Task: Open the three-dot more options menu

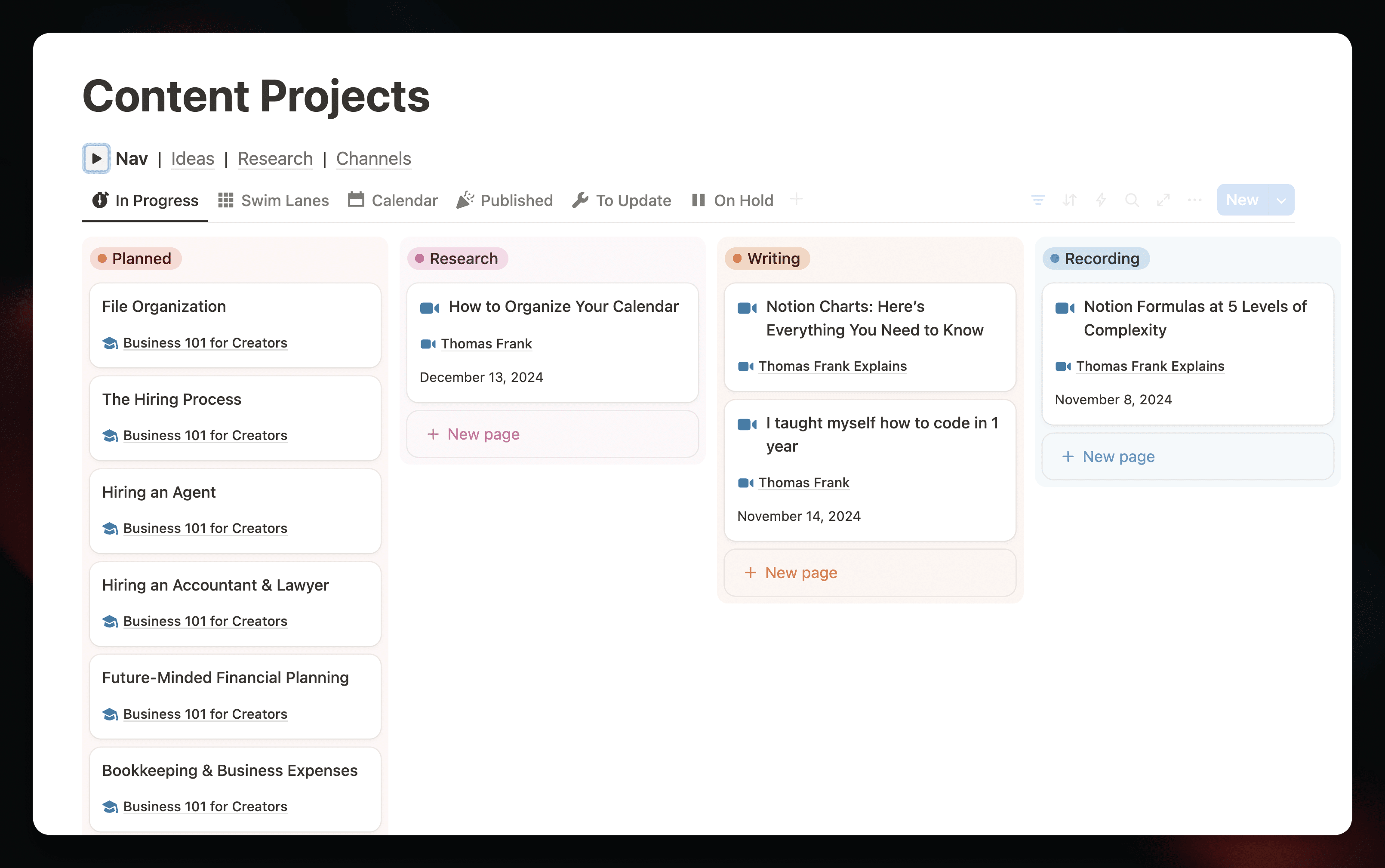Action: (1195, 200)
